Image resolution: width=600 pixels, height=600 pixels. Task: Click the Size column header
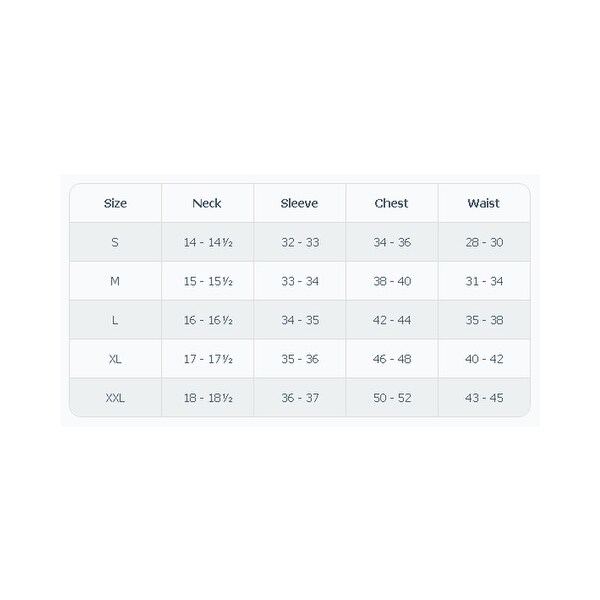pyautogui.click(x=115, y=203)
